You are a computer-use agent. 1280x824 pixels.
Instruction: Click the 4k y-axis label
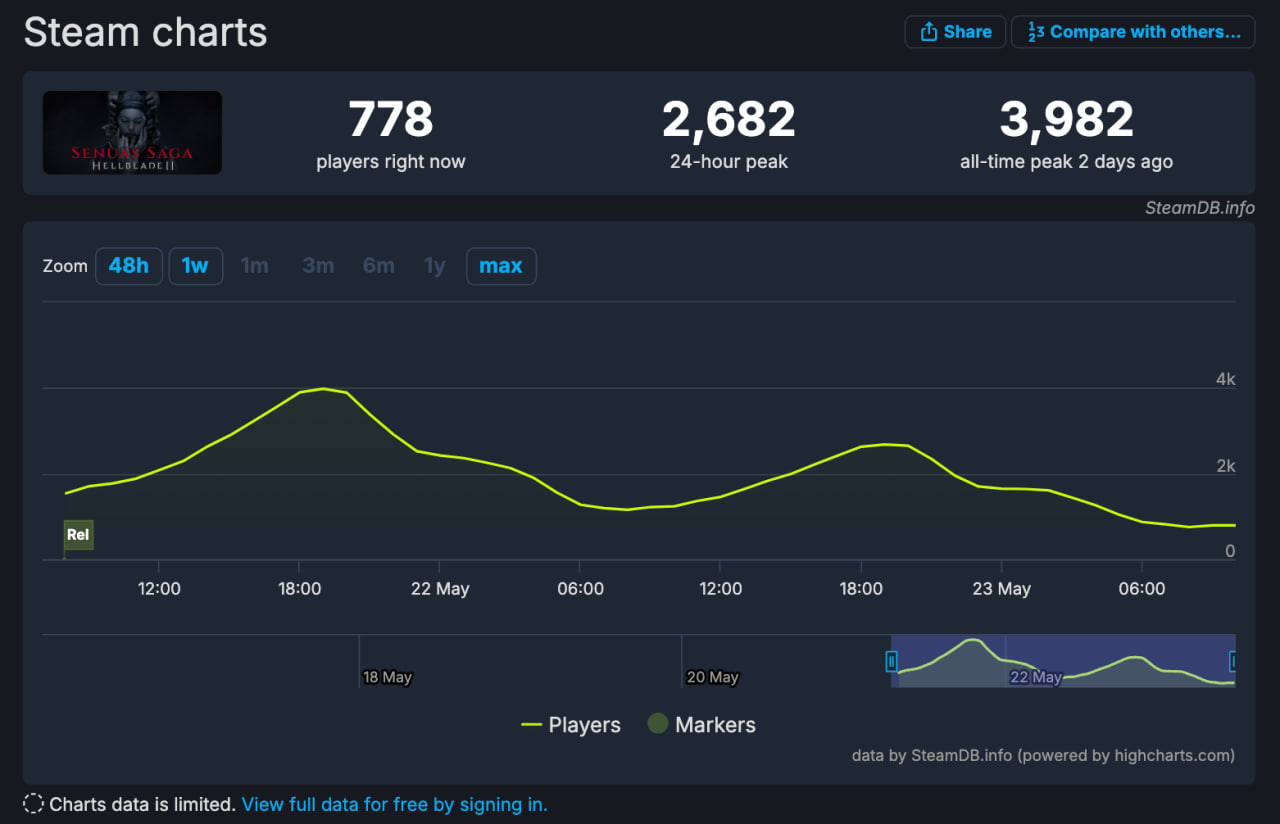pyautogui.click(x=1225, y=379)
